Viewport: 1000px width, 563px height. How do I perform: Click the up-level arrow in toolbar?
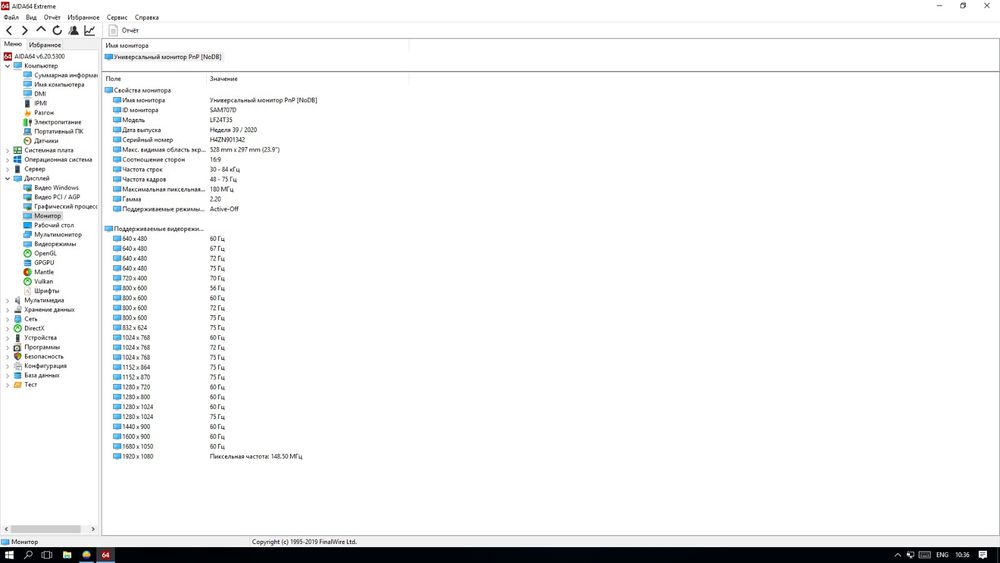tap(41, 29)
